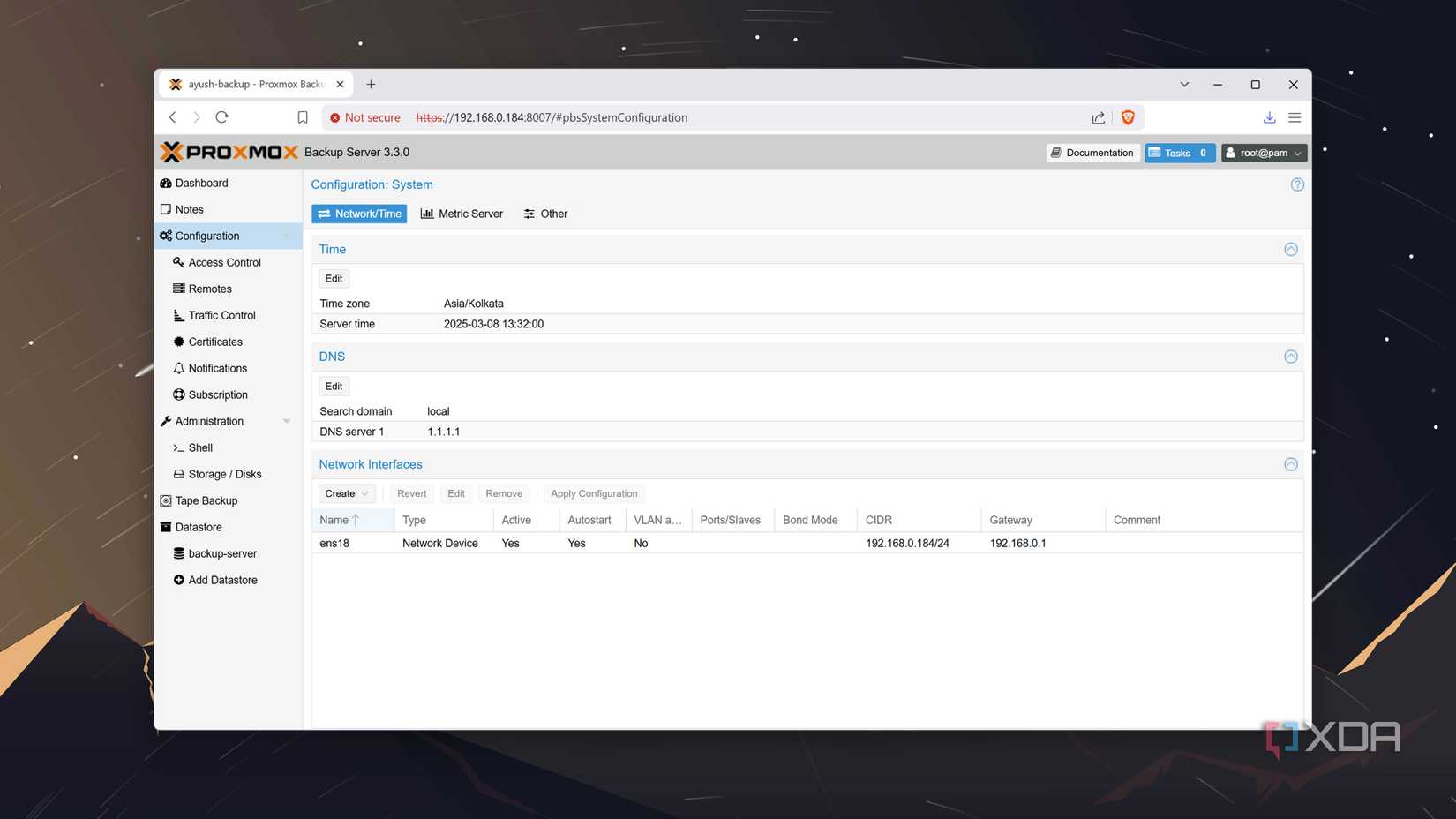The width and height of the screenshot is (1456, 819).
Task: Switch to the Metric Server tab
Action: pos(462,214)
